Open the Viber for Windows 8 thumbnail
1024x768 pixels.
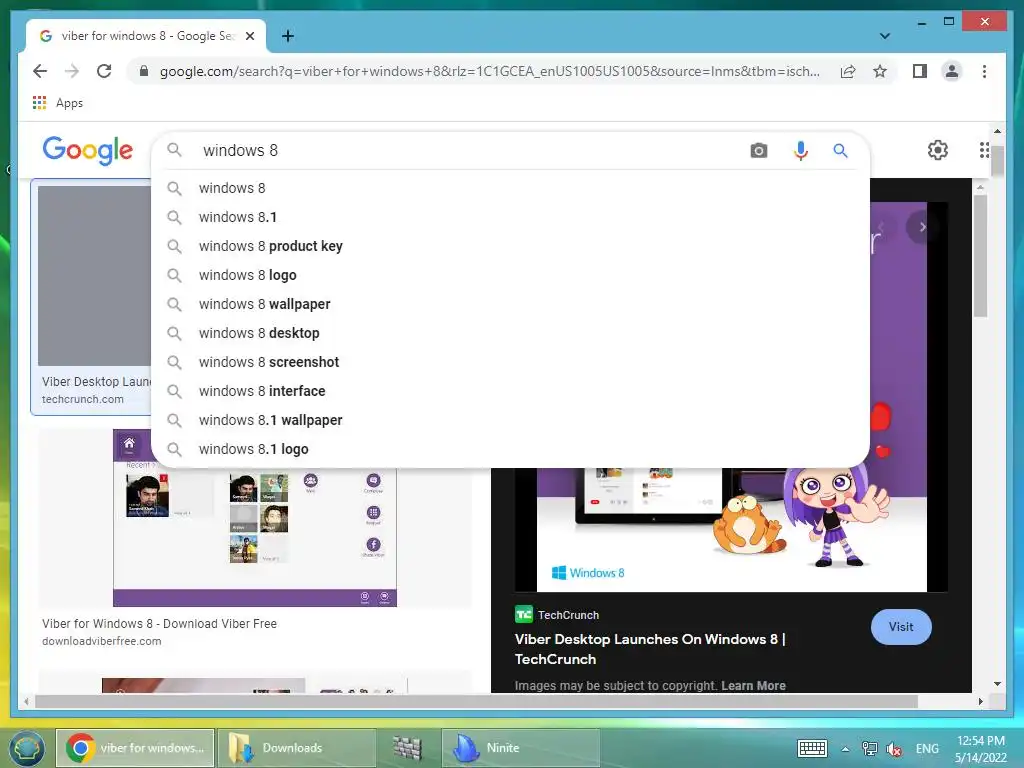tap(255, 518)
